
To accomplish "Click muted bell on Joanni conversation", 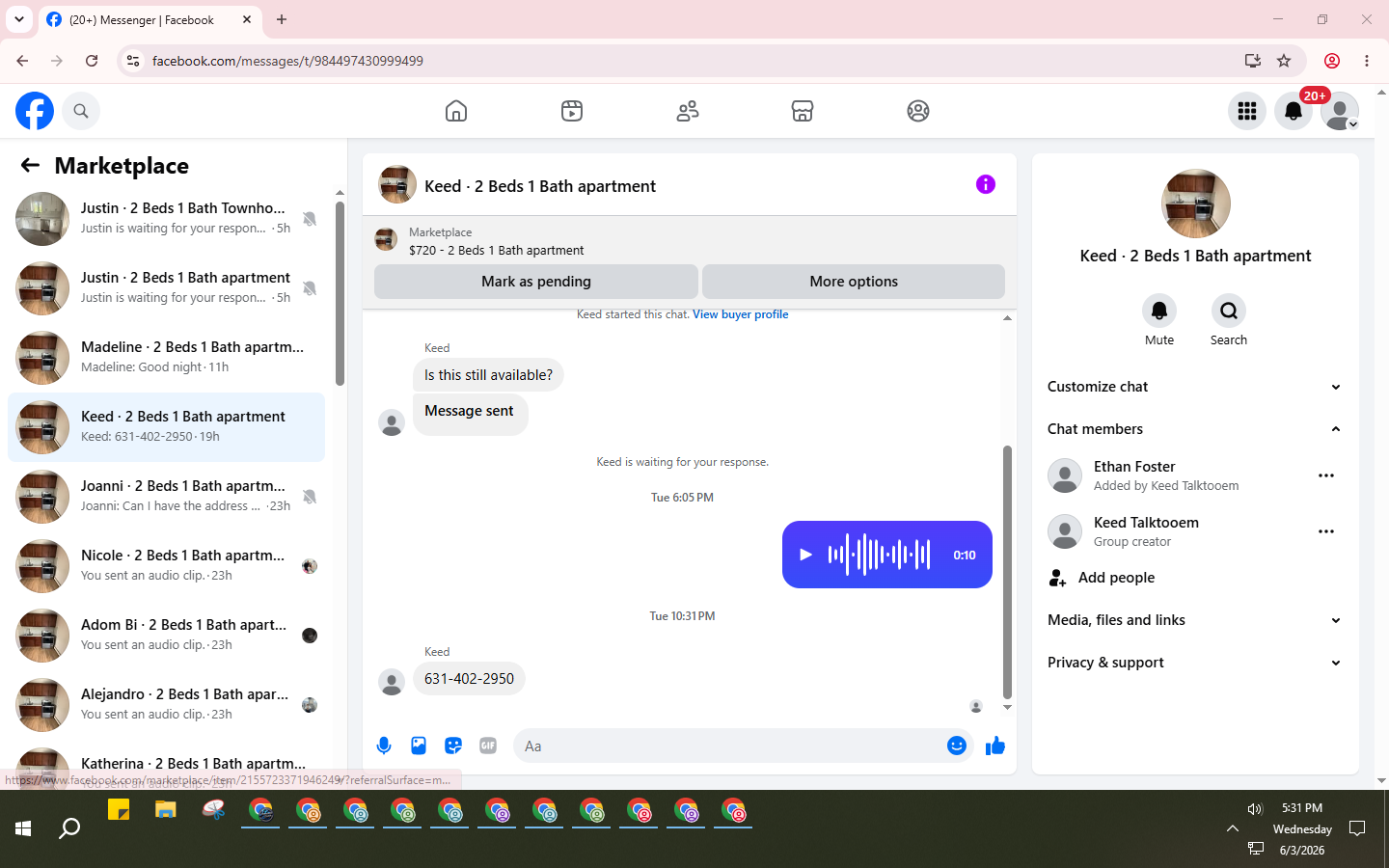I will [x=310, y=497].
